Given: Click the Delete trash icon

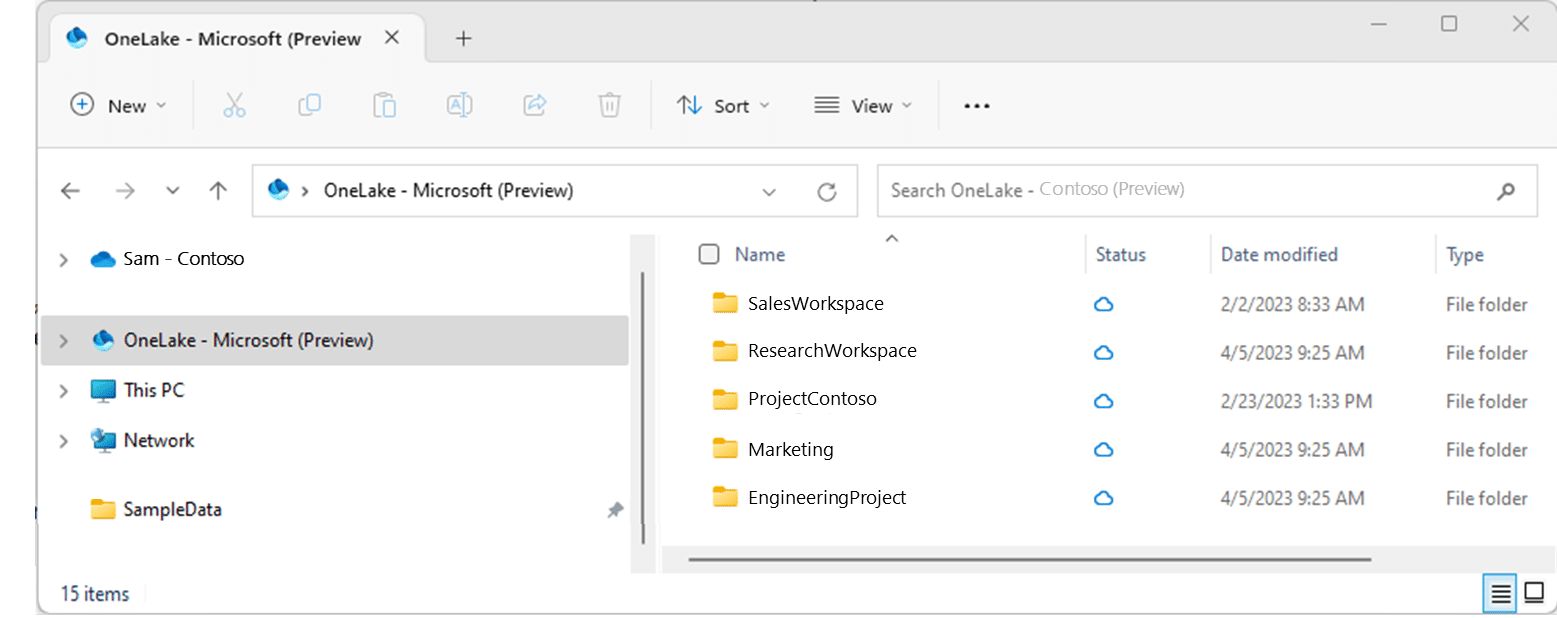Looking at the screenshot, I should (x=609, y=105).
